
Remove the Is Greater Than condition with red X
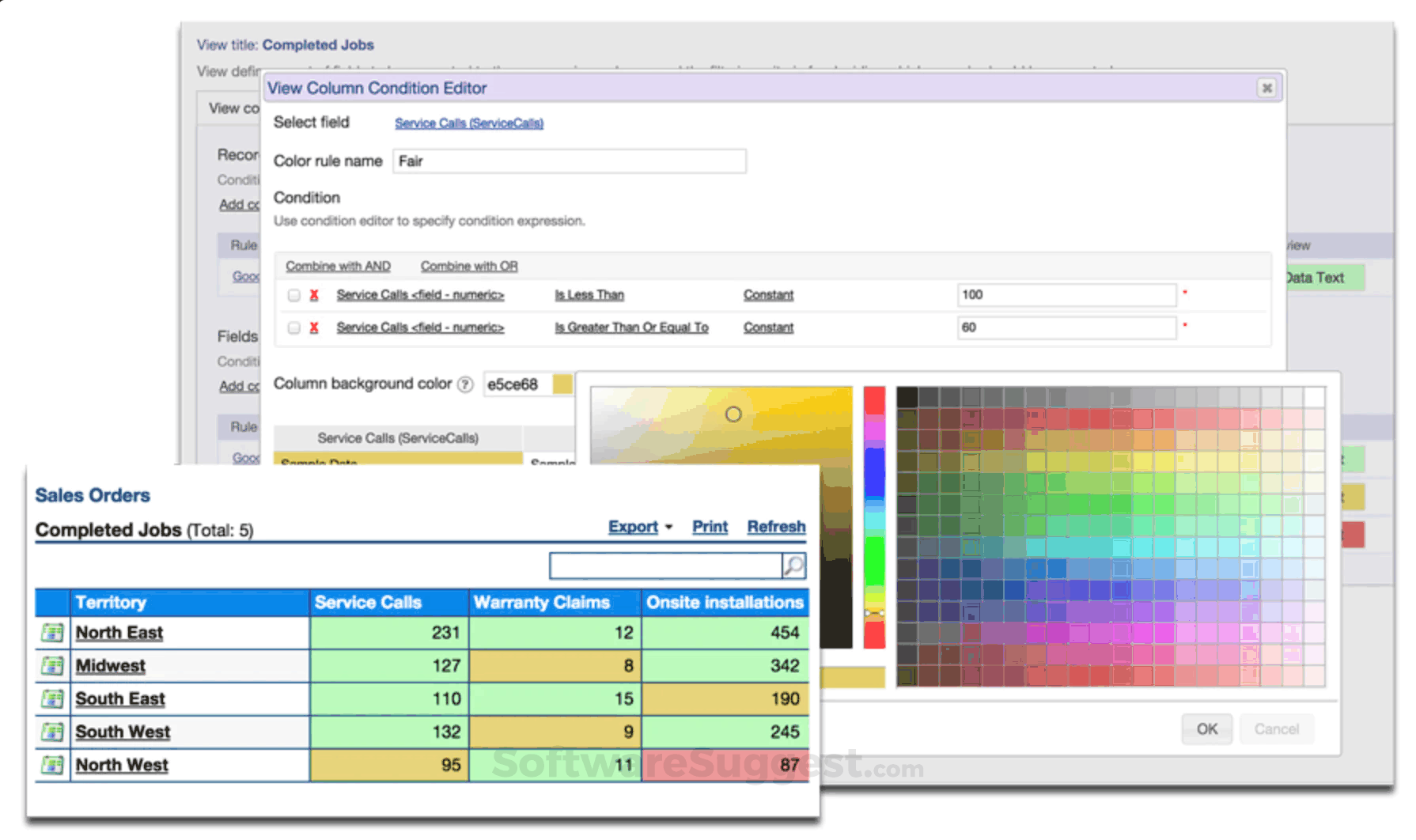tap(314, 327)
